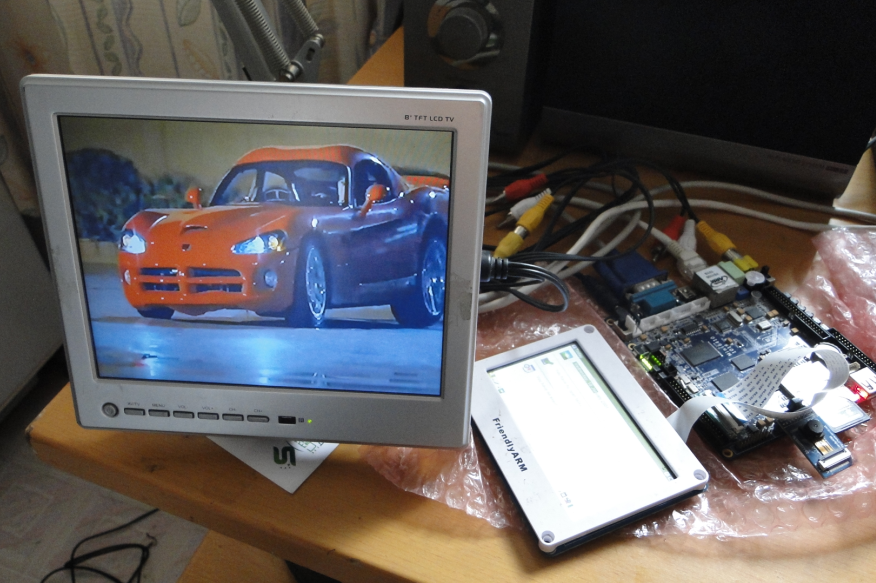Click the CH- channel down button
The height and width of the screenshot is (583, 876).
click(x=233, y=417)
